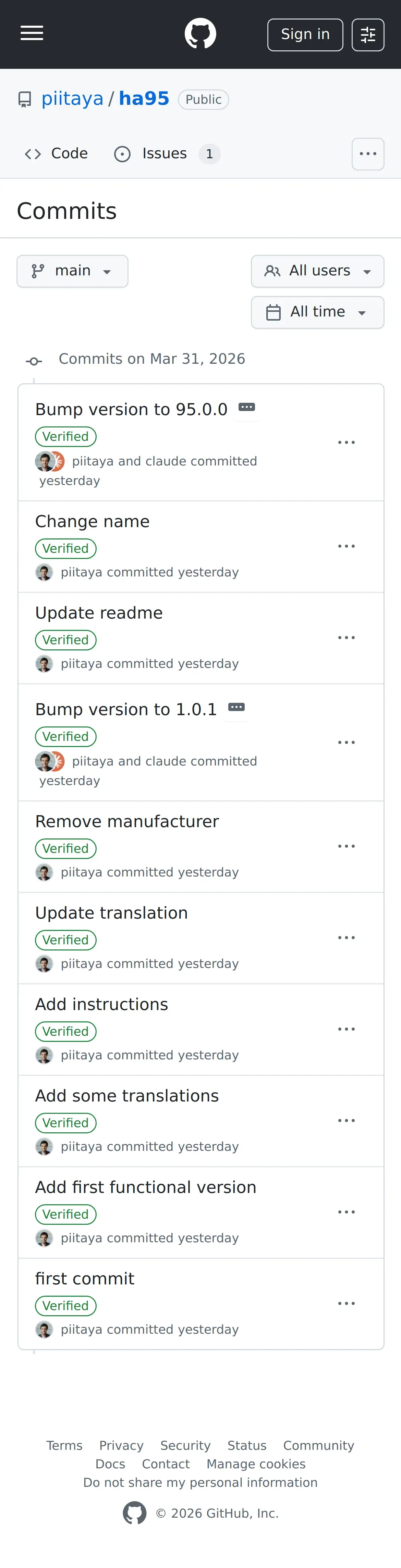Expand the 95.0.0 commit message ellipsis
Viewport: 401px width, 1568px height.
247,407
